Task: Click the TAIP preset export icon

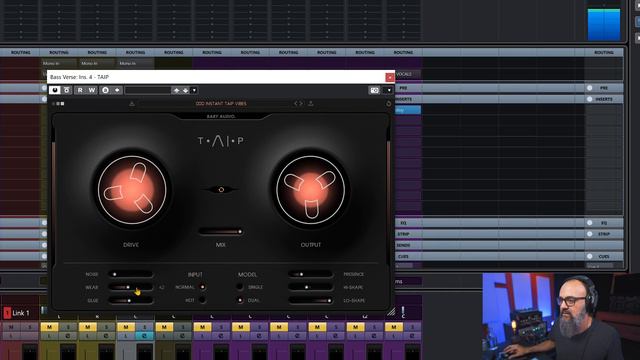Action: (311, 104)
